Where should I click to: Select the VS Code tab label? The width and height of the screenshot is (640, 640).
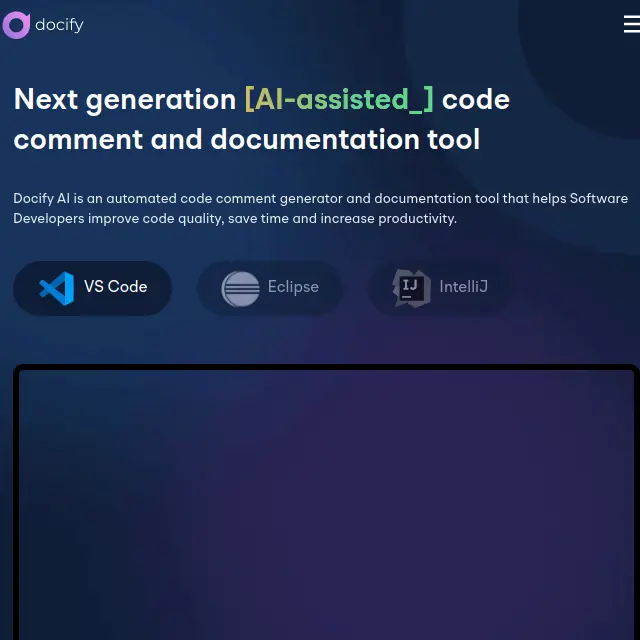115,287
